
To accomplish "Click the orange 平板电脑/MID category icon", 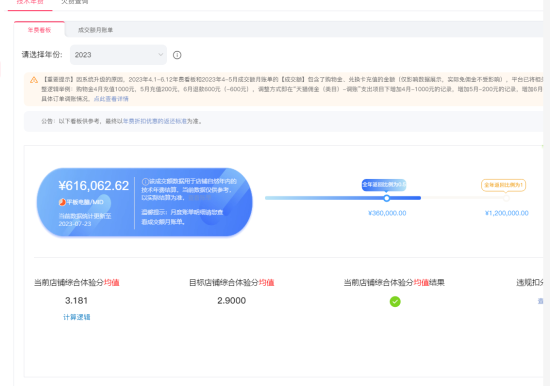I will point(62,202).
